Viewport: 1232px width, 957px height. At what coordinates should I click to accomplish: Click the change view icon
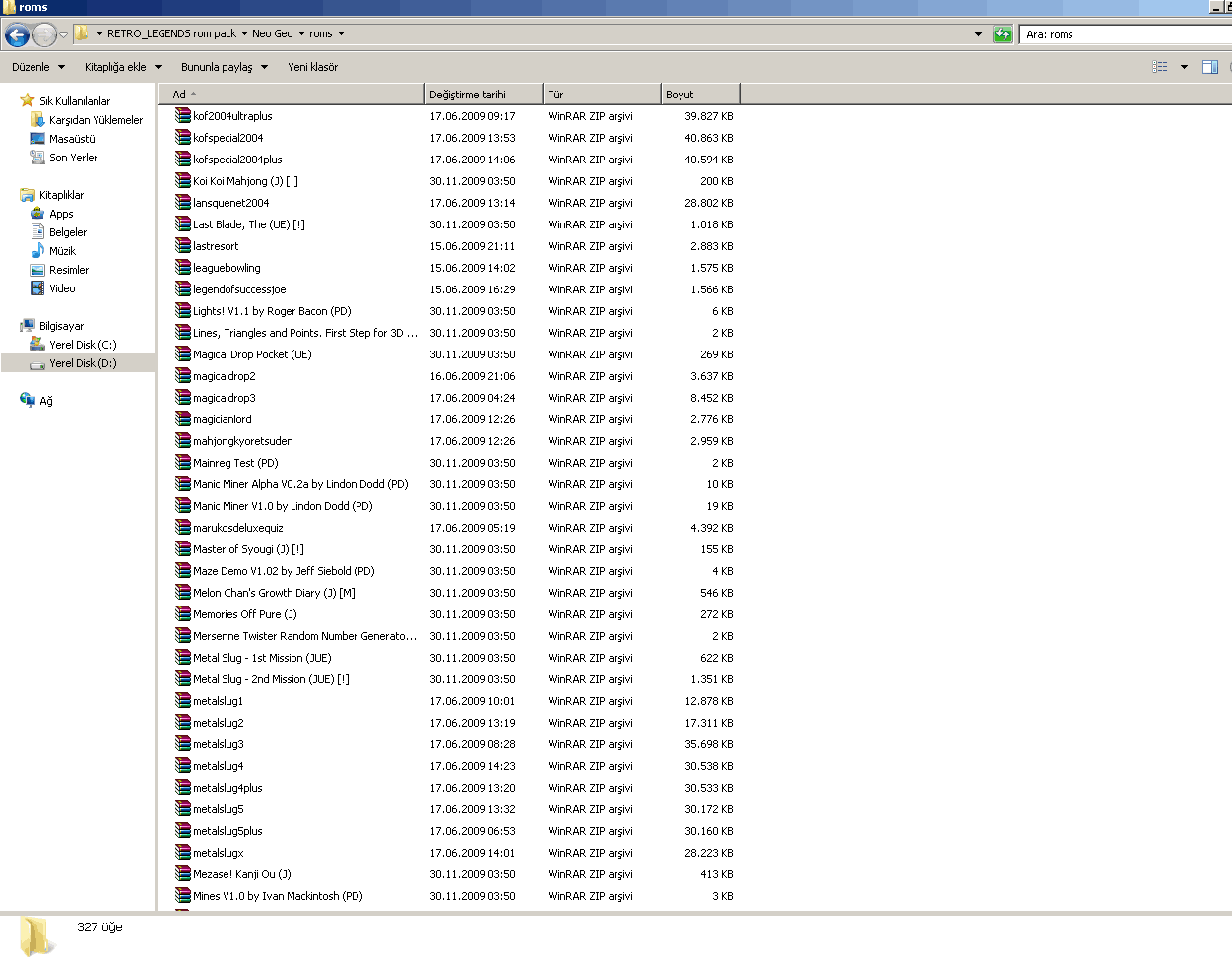click(x=1160, y=67)
